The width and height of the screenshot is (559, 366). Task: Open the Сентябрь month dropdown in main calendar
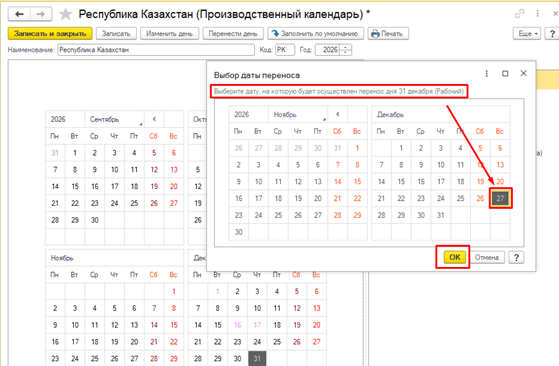click(x=114, y=119)
